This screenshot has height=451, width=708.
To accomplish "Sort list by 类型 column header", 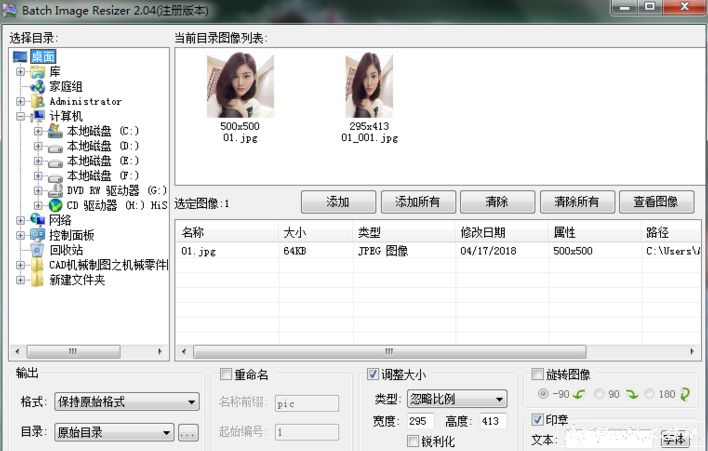I will click(x=405, y=232).
